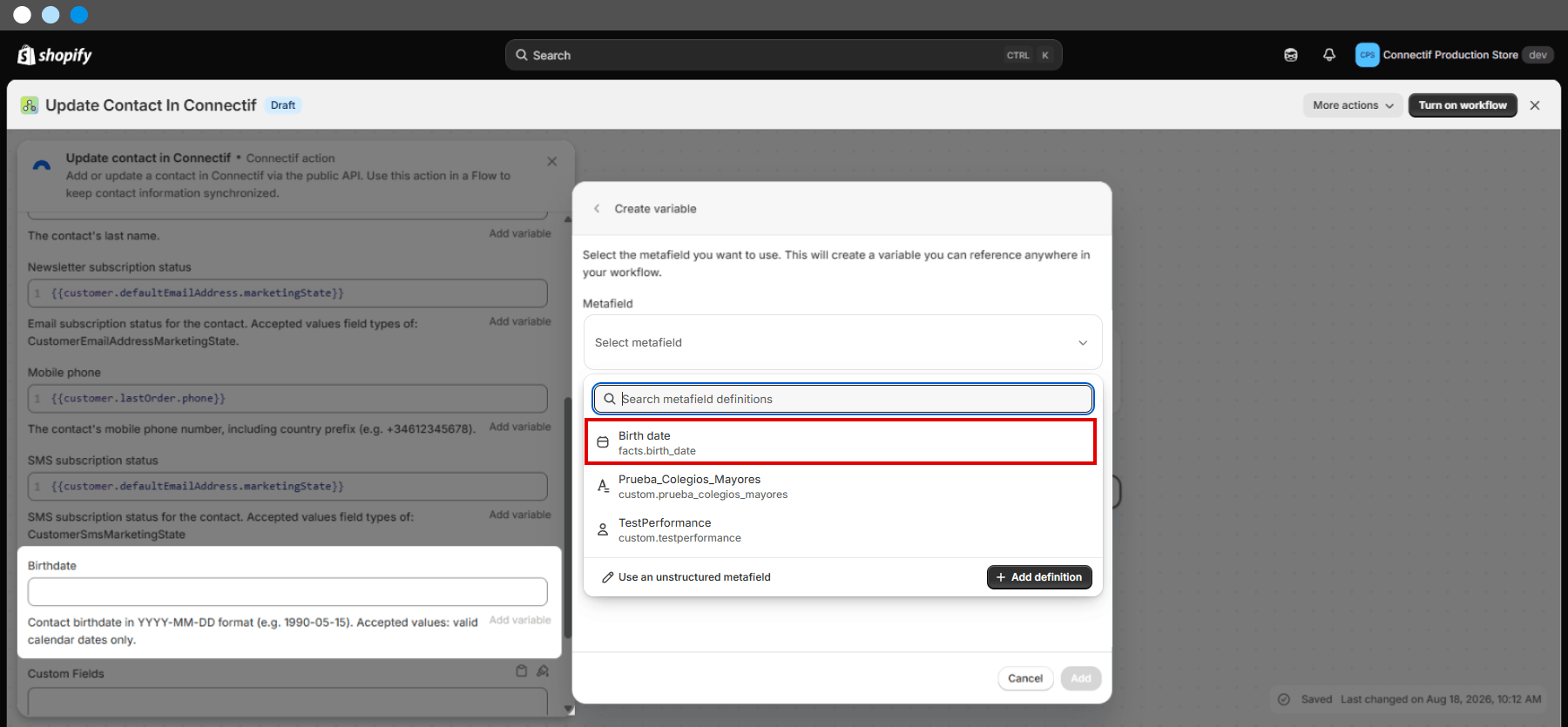Click the panel scroll down arrow
This screenshot has width=1568, height=727.
pos(568,710)
